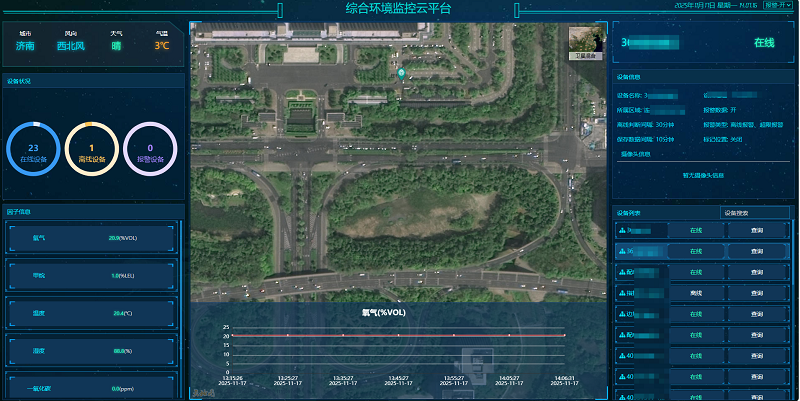The width and height of the screenshot is (800, 401).
Task: Select the 一氧化碳 factor row
Action: 92,387
